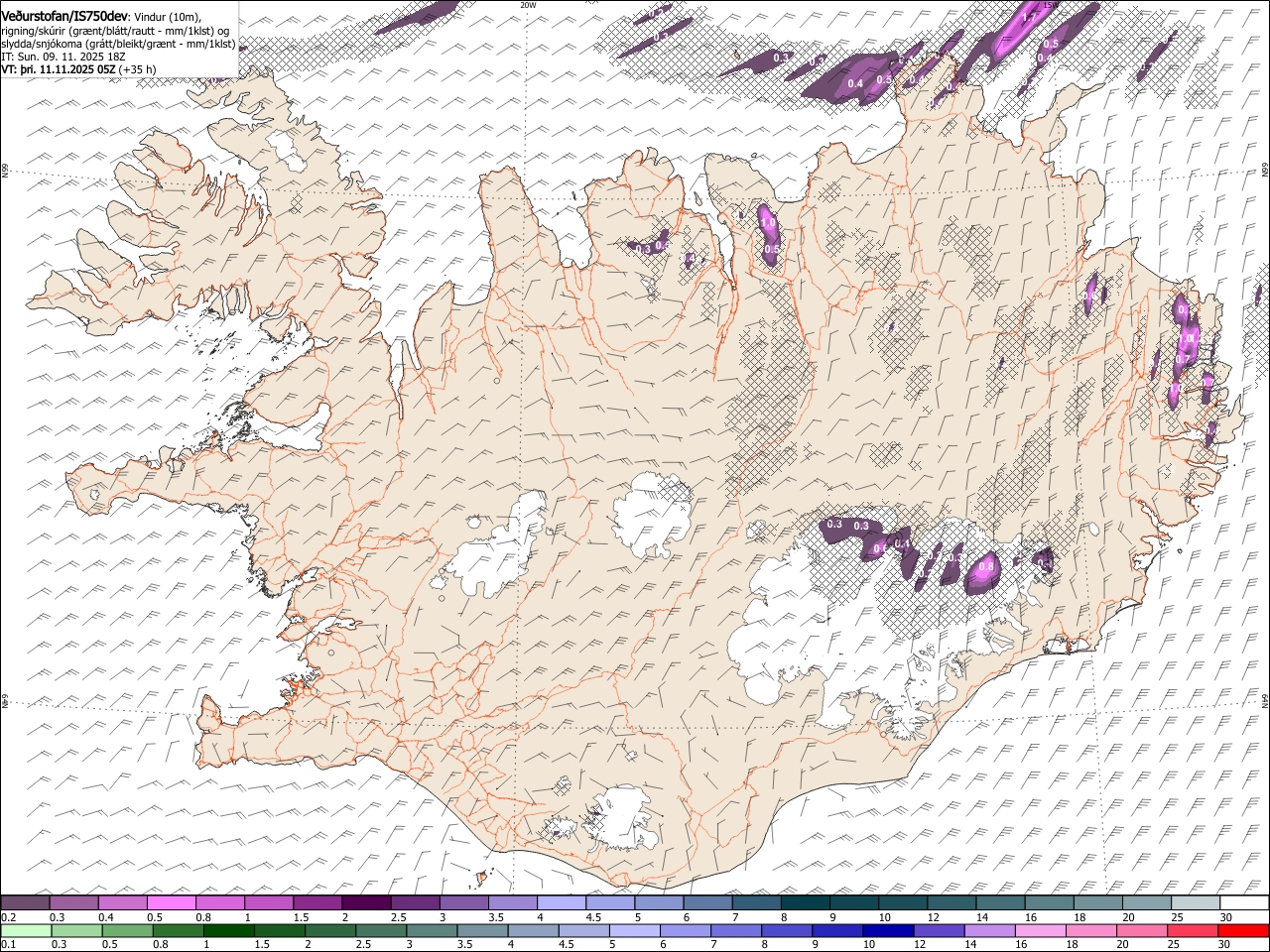Select the mauve 0.3 swatch in snow legend
Screen dimensions: 1270x952
(x=73, y=903)
